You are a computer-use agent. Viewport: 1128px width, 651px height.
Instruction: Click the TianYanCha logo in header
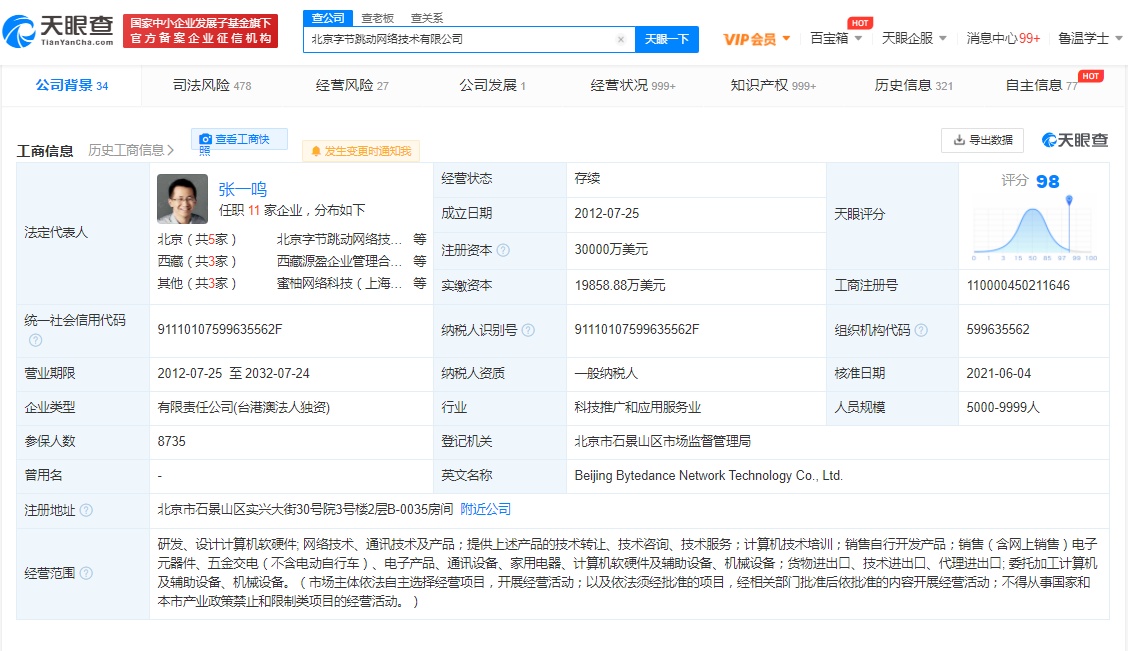pyautogui.click(x=59, y=30)
